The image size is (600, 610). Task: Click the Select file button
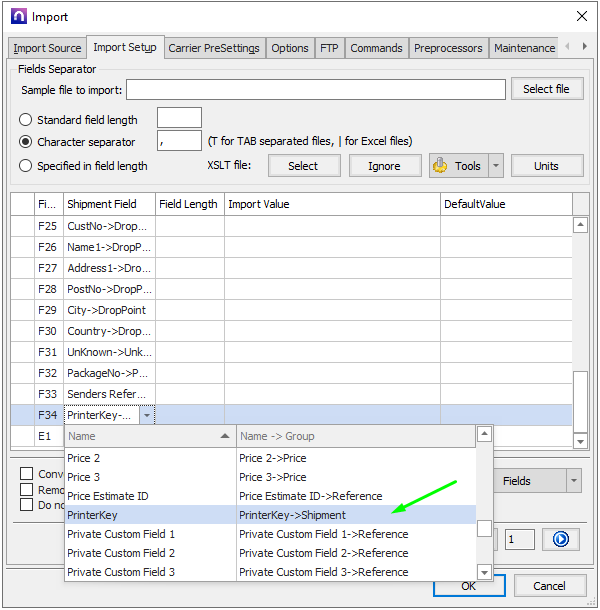(546, 89)
